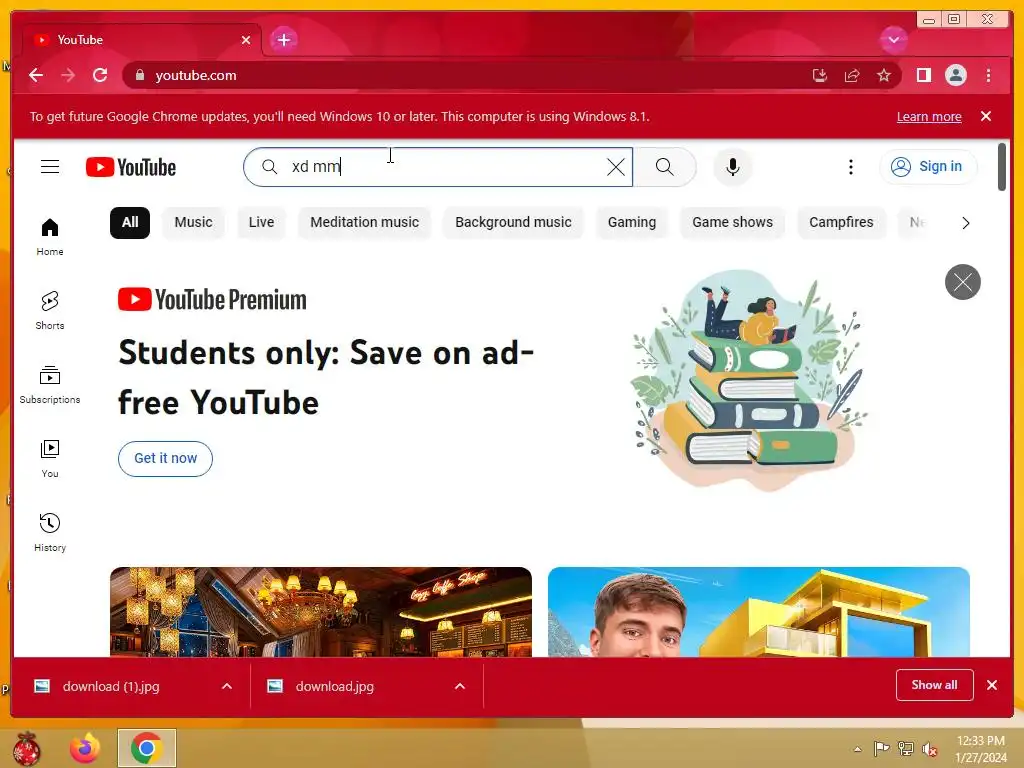Click the Get it now button
This screenshot has width=1024, height=768.
click(x=165, y=458)
